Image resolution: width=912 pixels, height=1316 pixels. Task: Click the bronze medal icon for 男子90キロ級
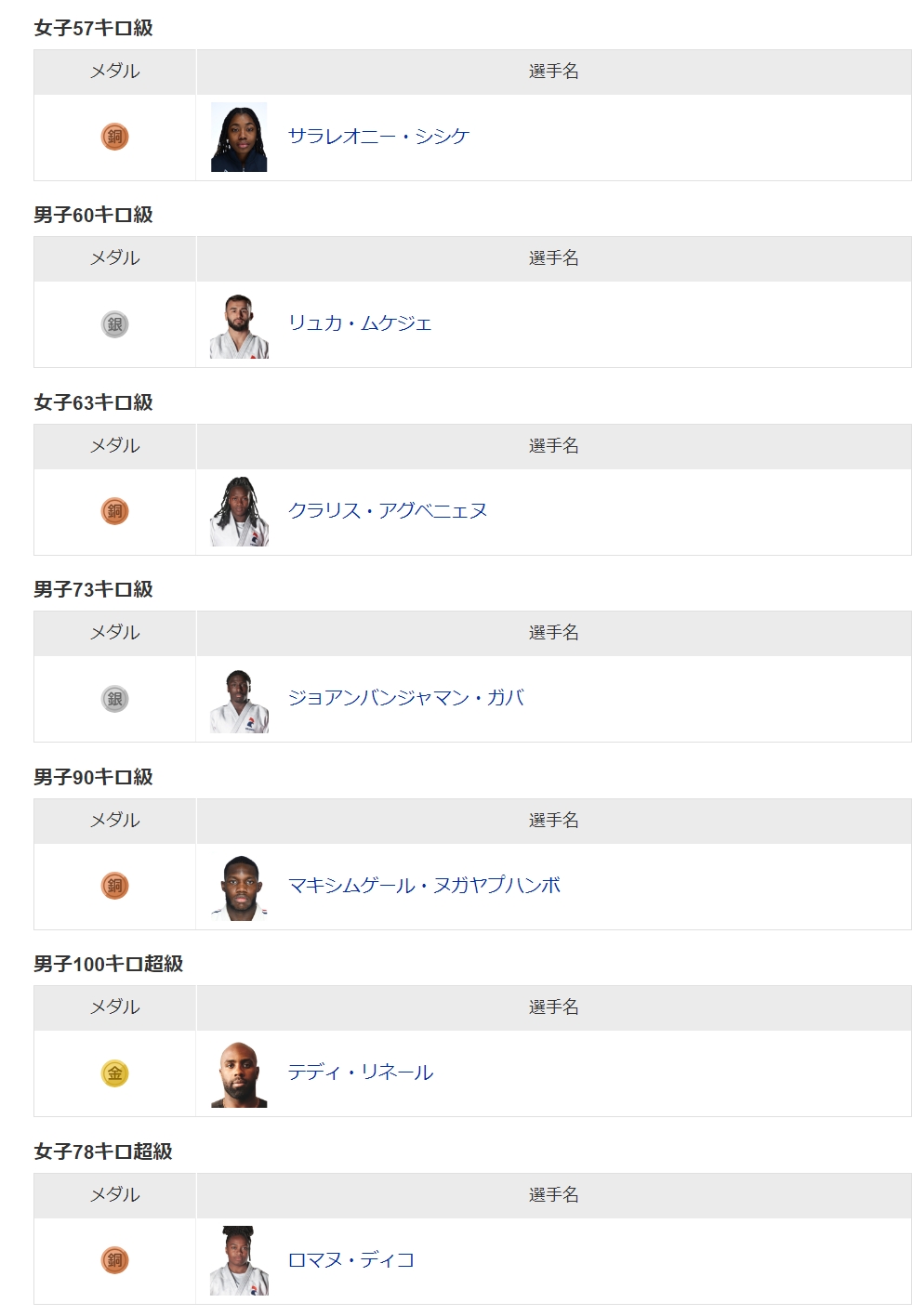click(x=114, y=886)
